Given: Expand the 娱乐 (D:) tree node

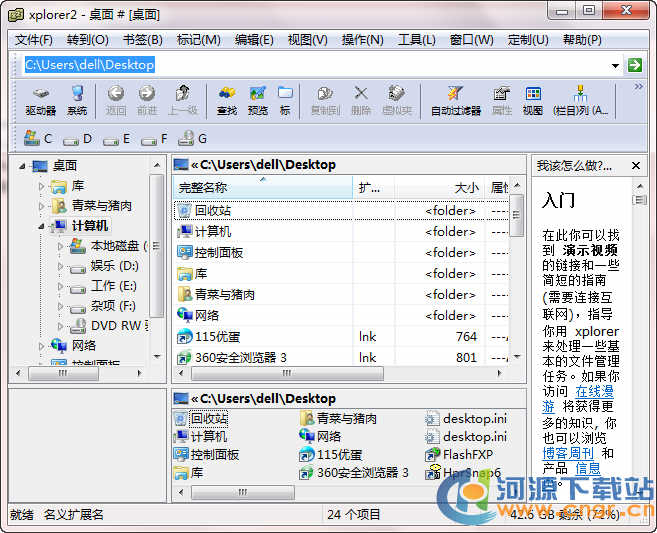Looking at the screenshot, I should click(60, 266).
